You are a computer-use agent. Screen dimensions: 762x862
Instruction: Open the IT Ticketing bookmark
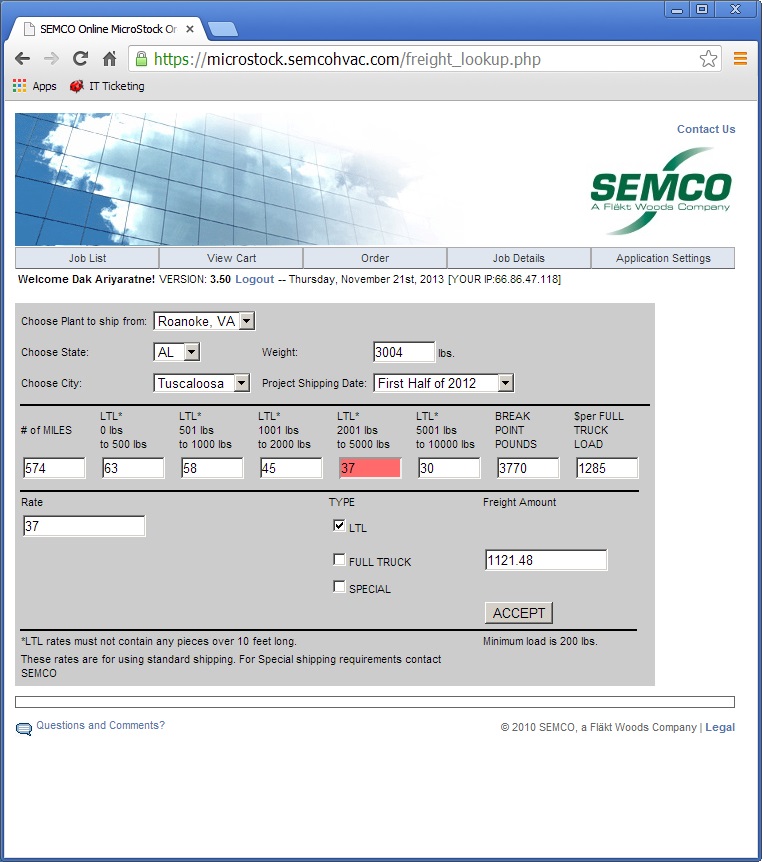(107, 86)
